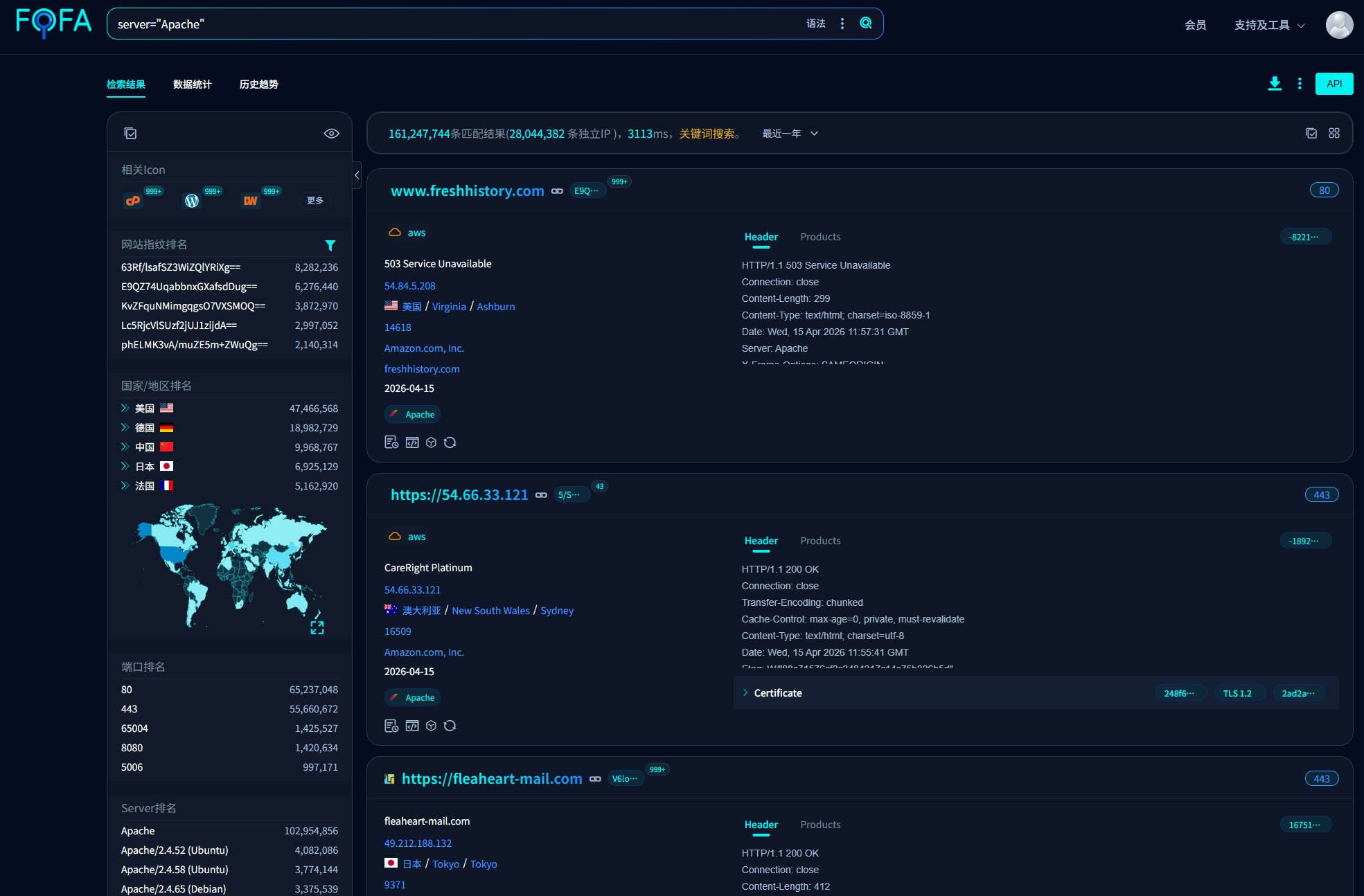
Task: Click the cube icon under 54.66.33.121 result
Action: coord(431,726)
